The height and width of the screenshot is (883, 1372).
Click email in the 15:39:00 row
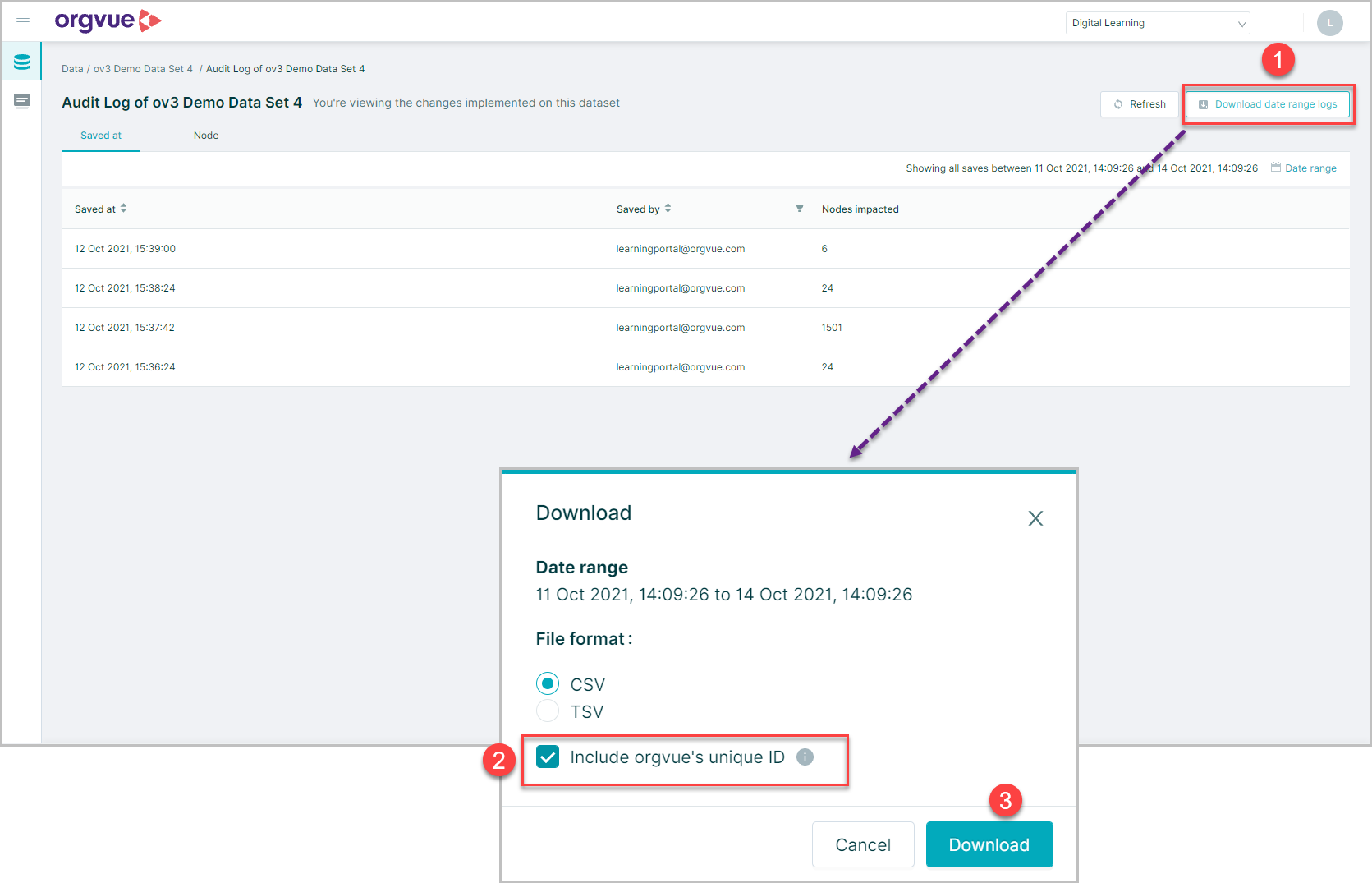coord(681,249)
